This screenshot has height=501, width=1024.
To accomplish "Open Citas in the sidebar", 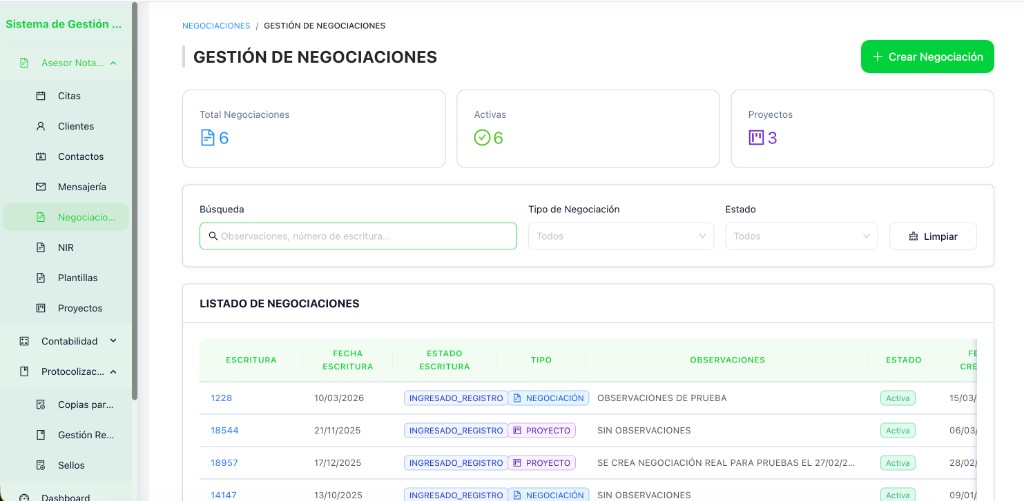I will [x=66, y=96].
